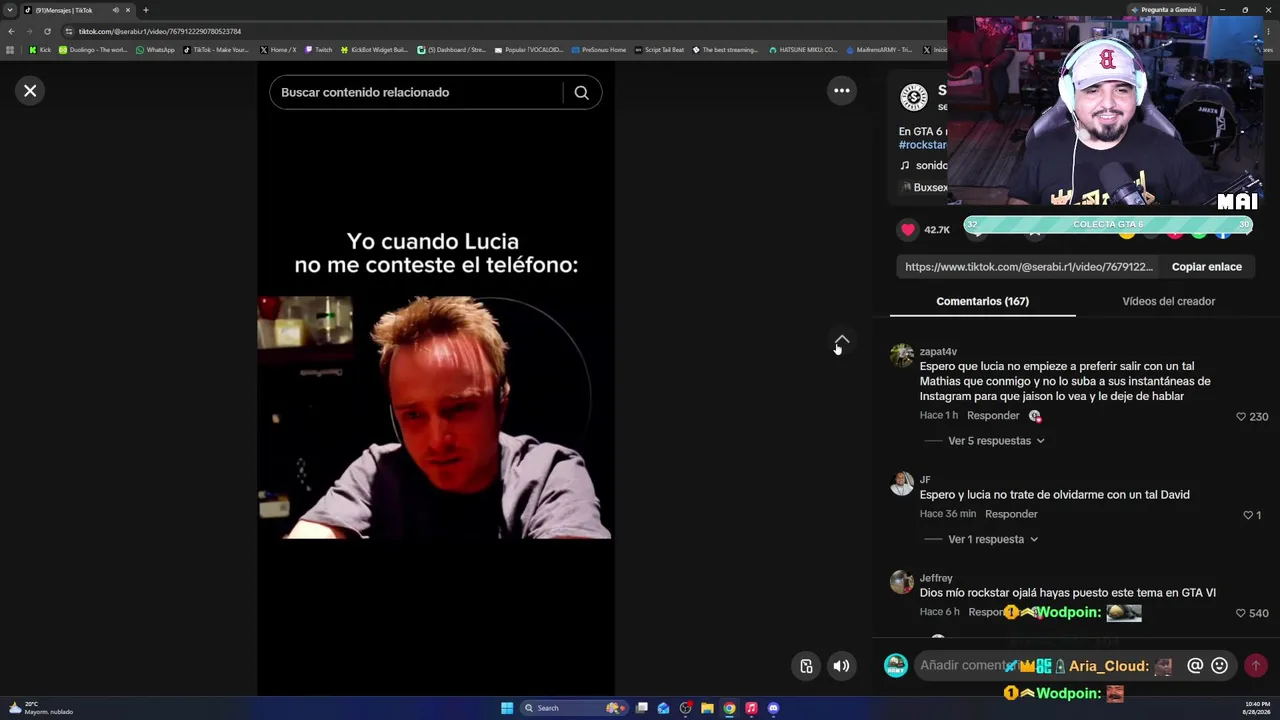Select the '(91) Mensajes | TikTok' browser tab

click(78, 10)
